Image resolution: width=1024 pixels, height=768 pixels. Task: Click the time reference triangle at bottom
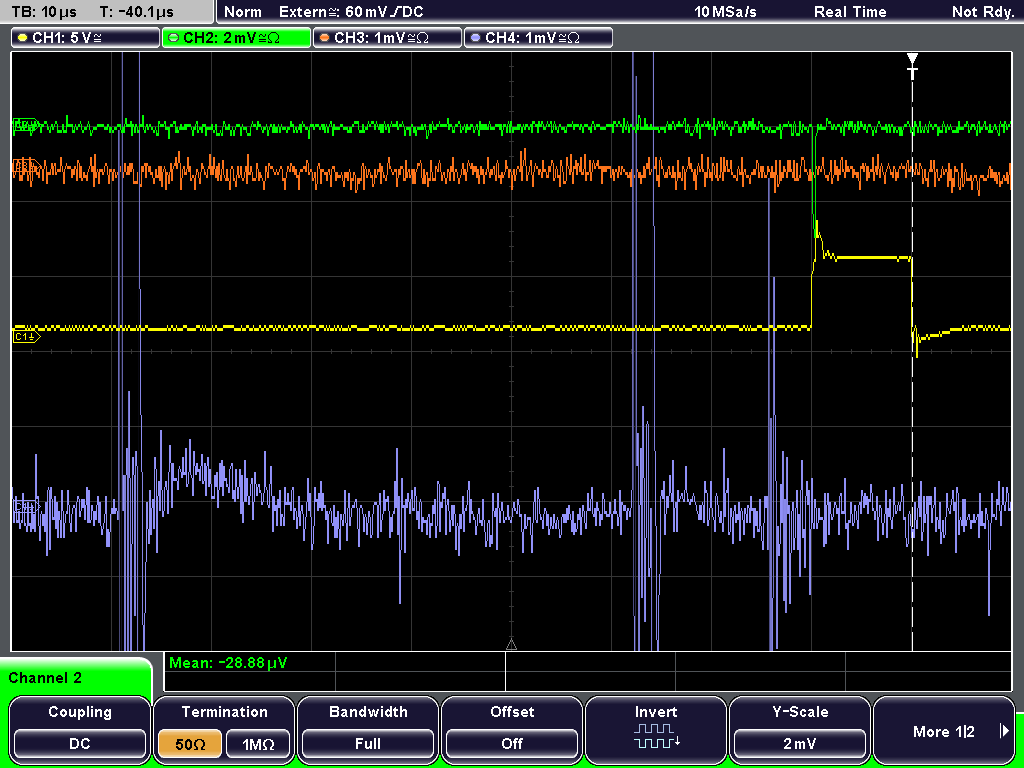point(511,645)
